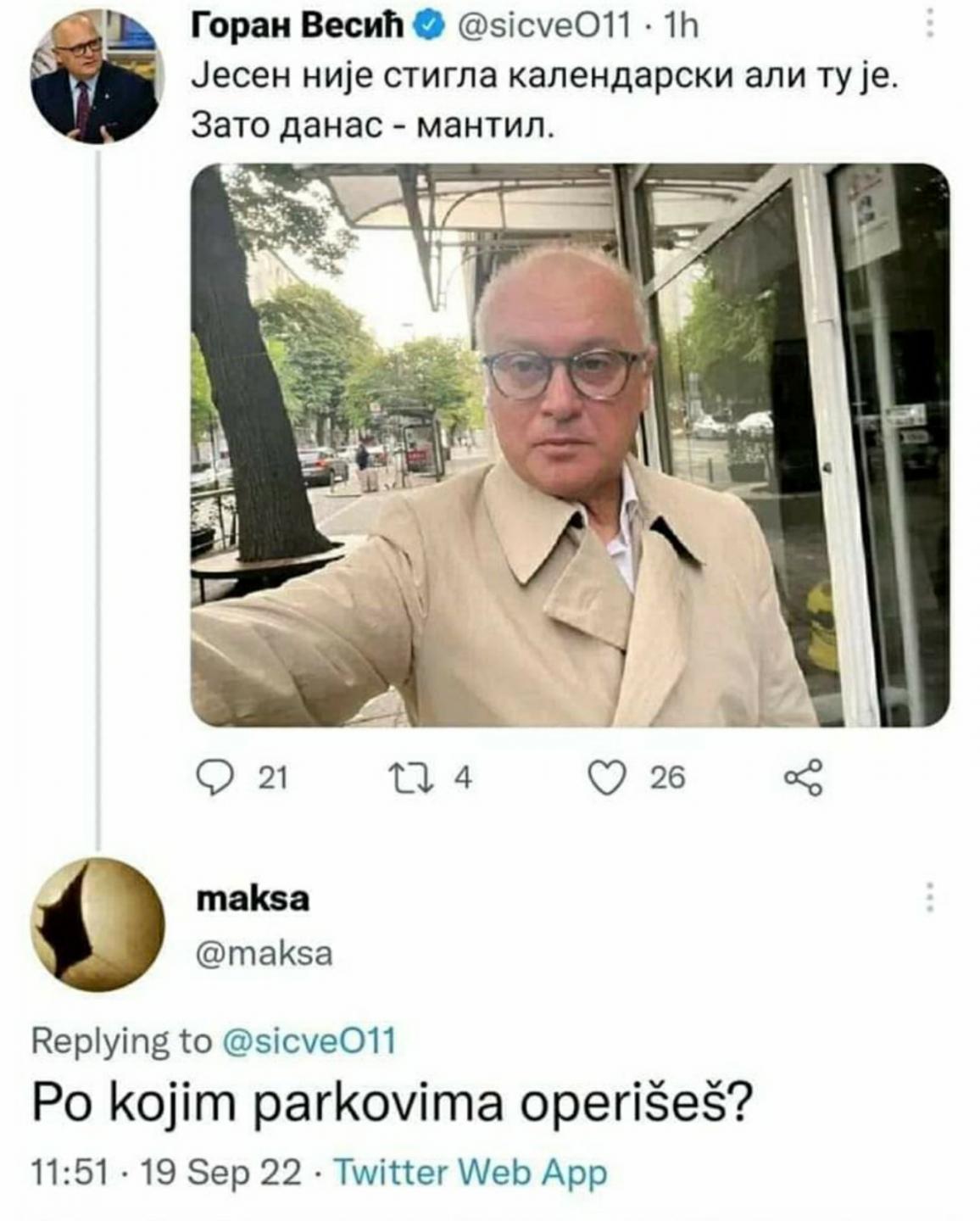Image resolution: width=980 pixels, height=1221 pixels.
Task: Open the Twitter Web App source link
Action: point(471,1173)
